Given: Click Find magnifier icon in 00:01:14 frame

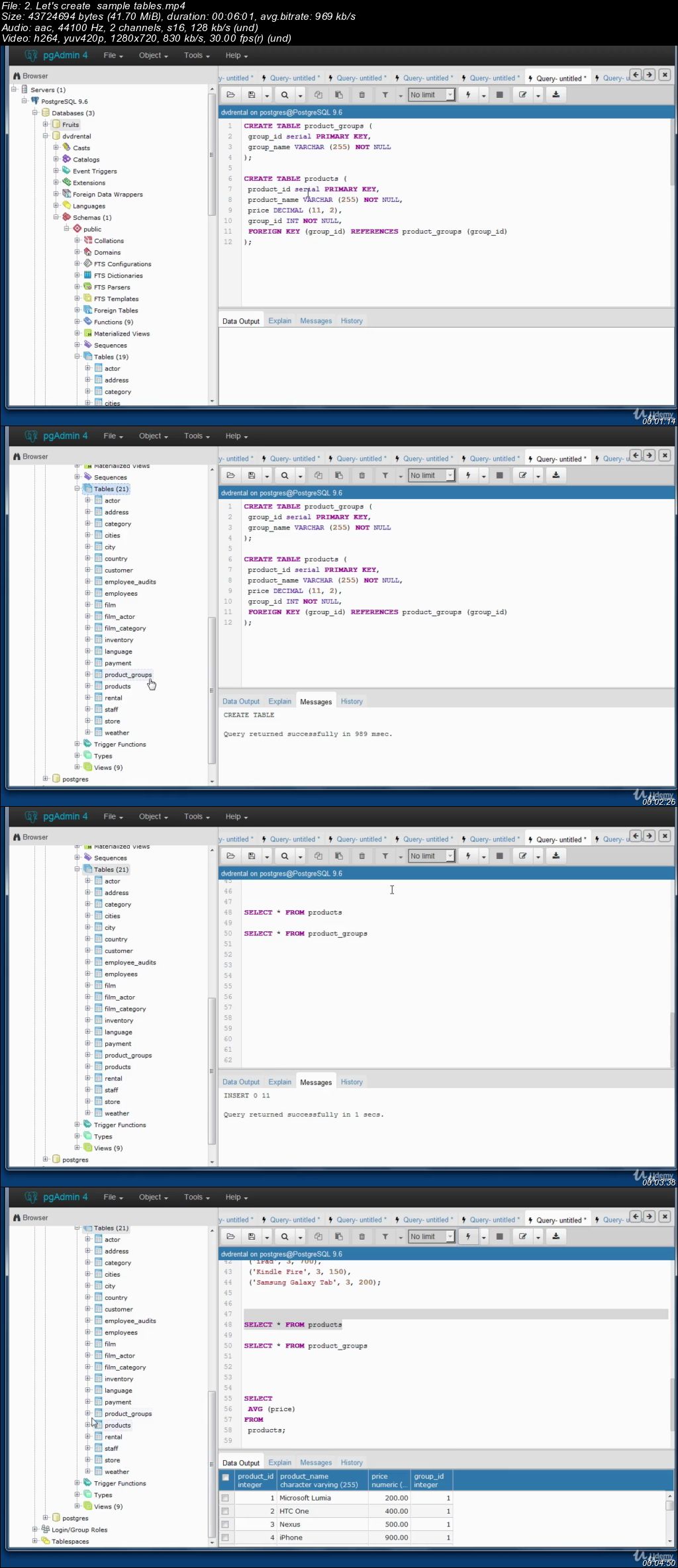Looking at the screenshot, I should pos(285,95).
